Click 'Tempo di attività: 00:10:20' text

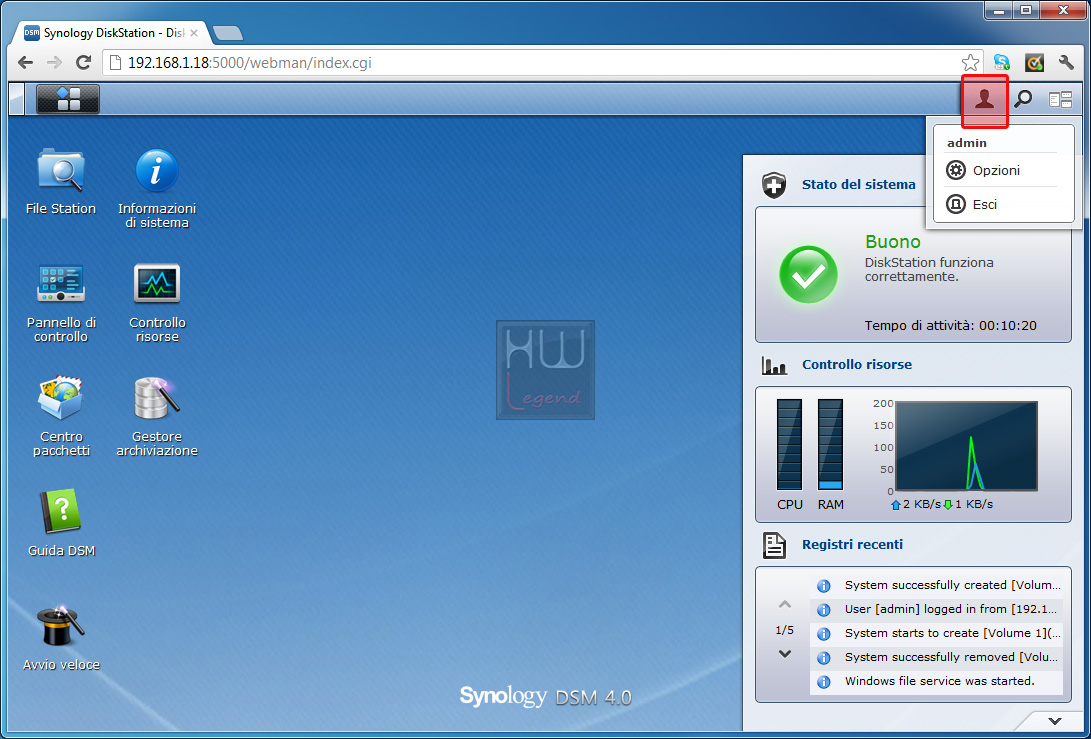[950, 326]
